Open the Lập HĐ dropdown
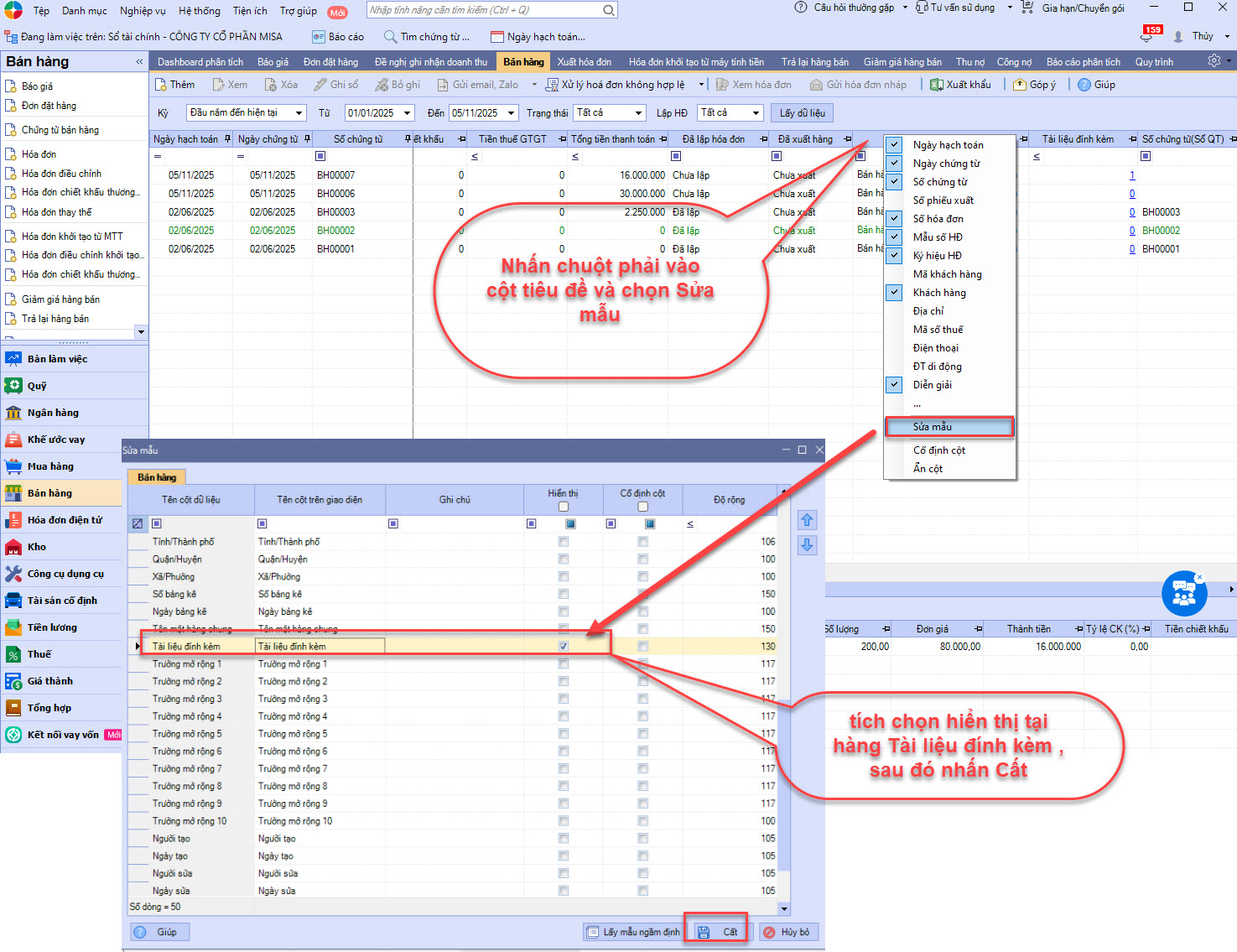This screenshot has height=952, width=1237. (x=756, y=113)
